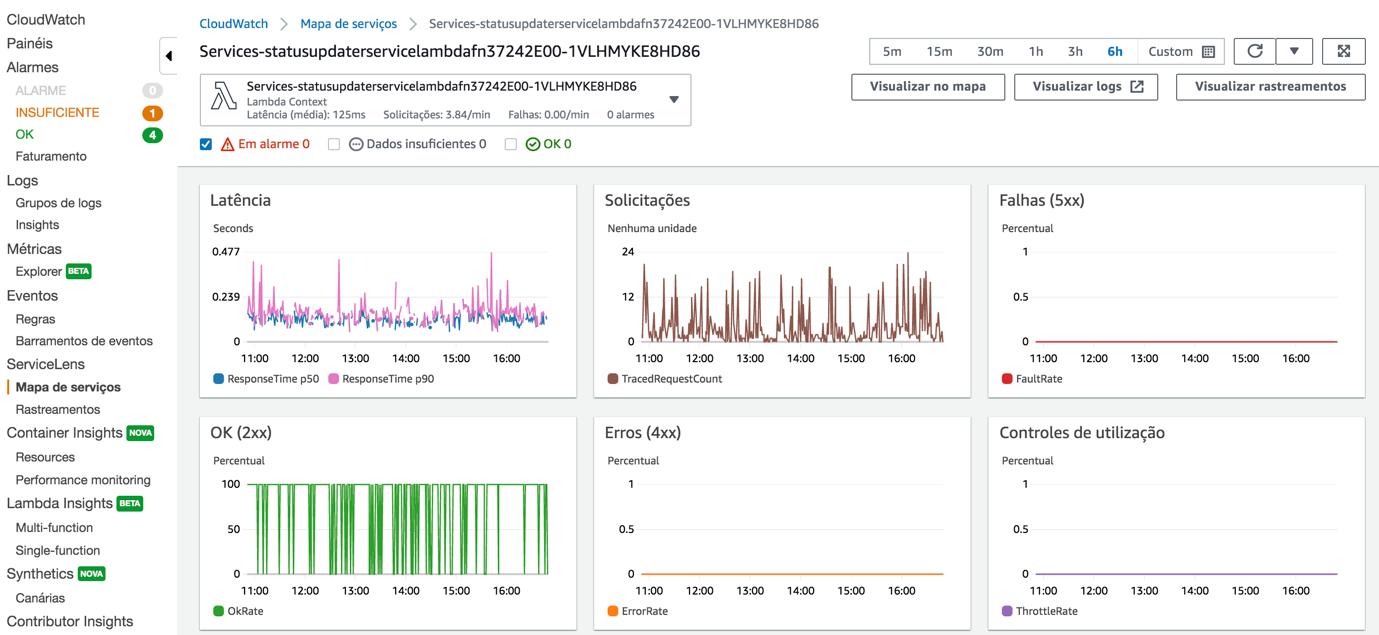Open Métricas in sidebar
Screen dimensions: 1379x635
(x=34, y=249)
